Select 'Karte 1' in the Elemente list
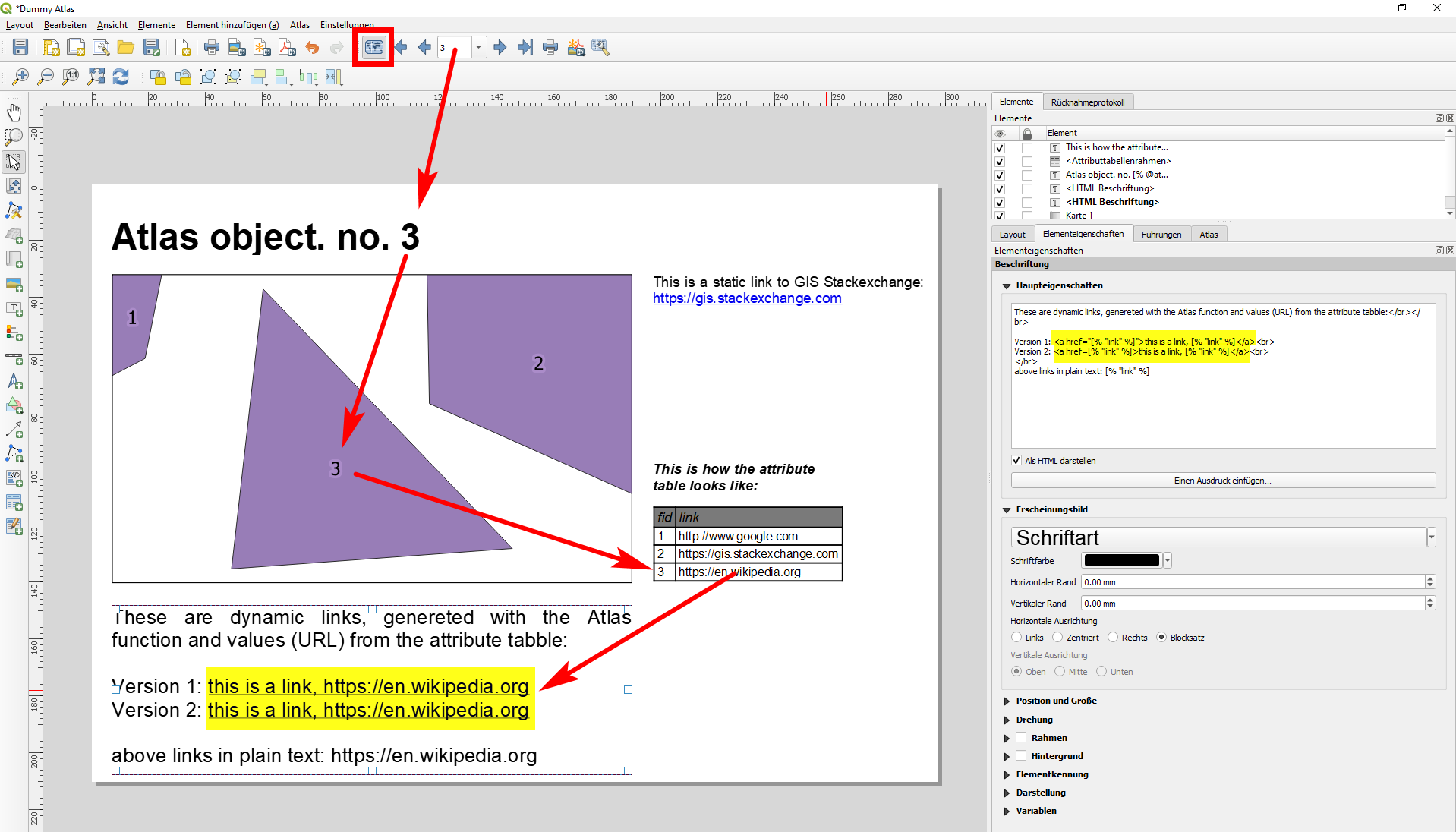The height and width of the screenshot is (832, 1456). point(1079,216)
